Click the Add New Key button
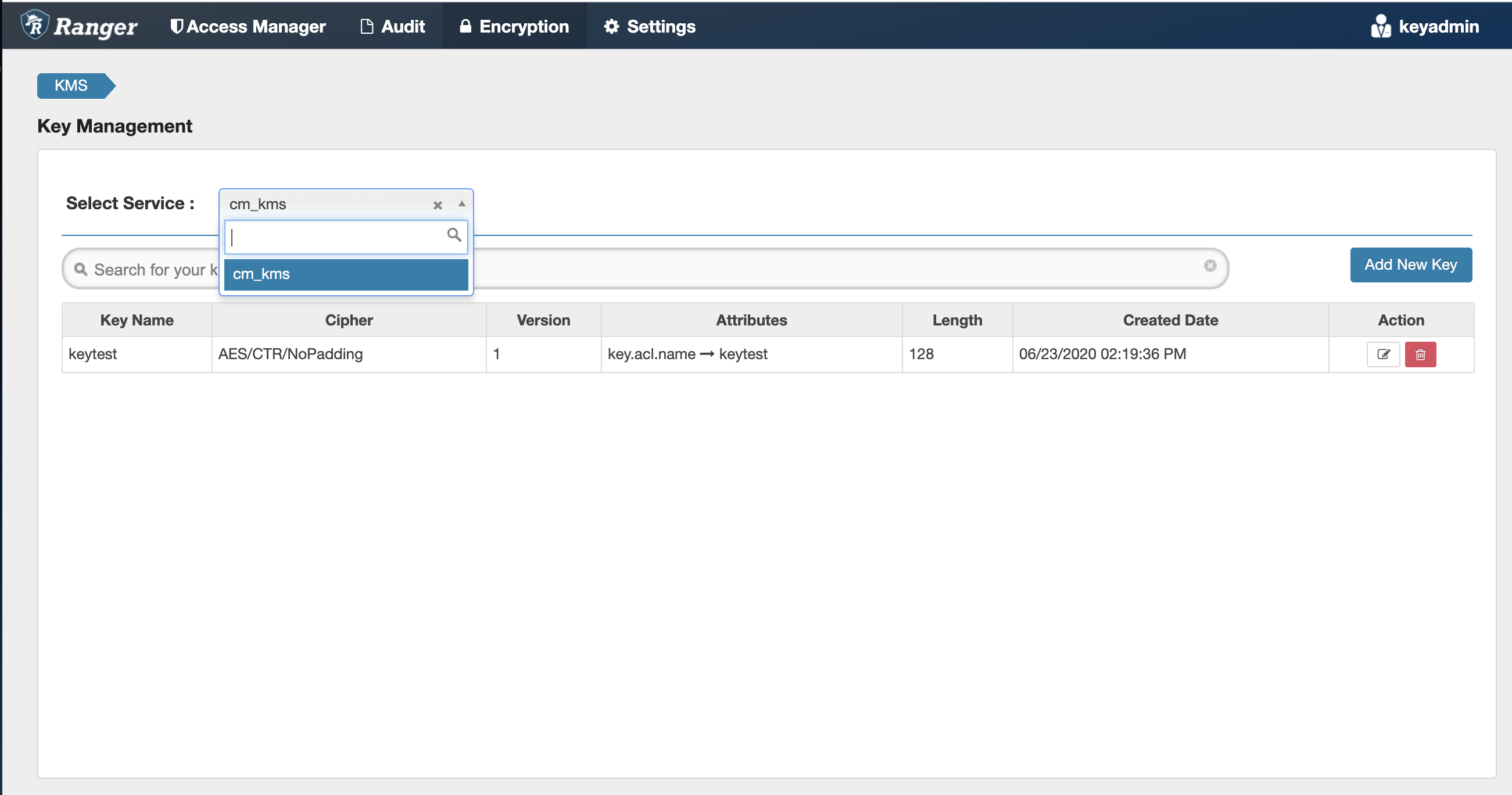The width and height of the screenshot is (1512, 795). pyautogui.click(x=1410, y=264)
